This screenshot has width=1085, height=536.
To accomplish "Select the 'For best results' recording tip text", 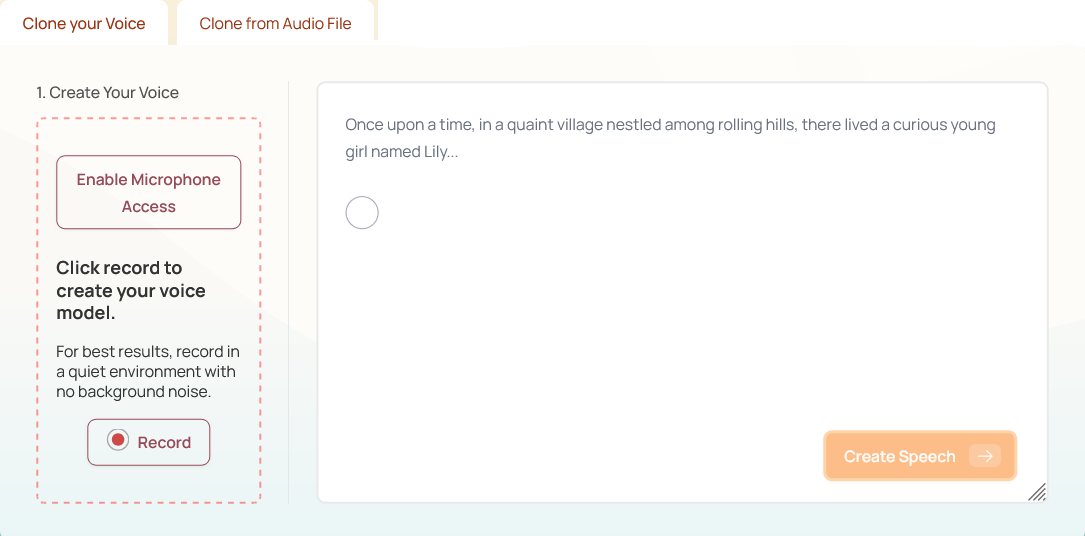I will pos(146,372).
